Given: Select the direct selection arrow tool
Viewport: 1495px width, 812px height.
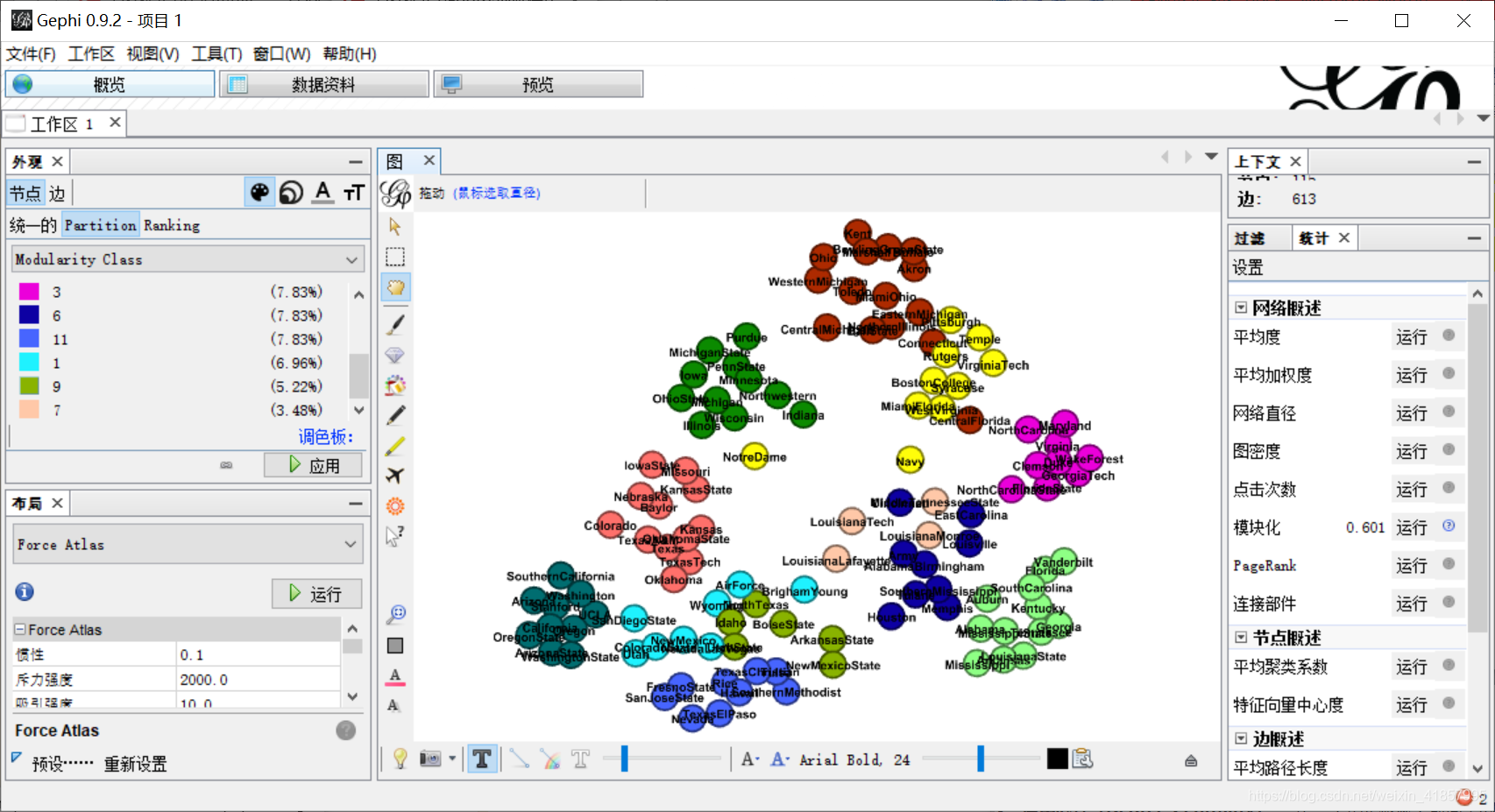Looking at the screenshot, I should pyautogui.click(x=395, y=227).
